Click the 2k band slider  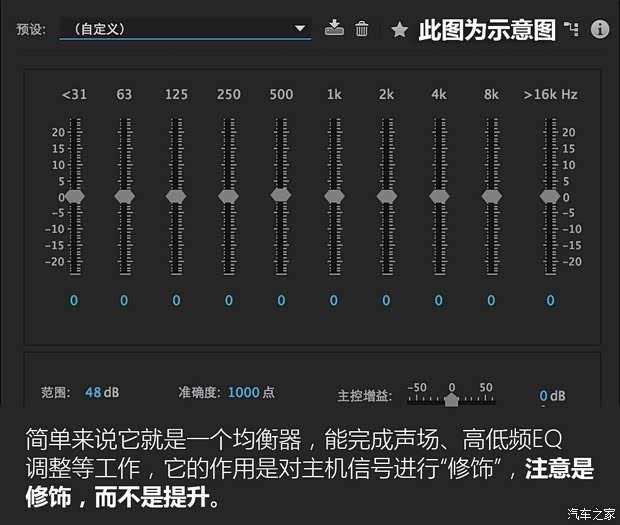[x=387, y=196]
